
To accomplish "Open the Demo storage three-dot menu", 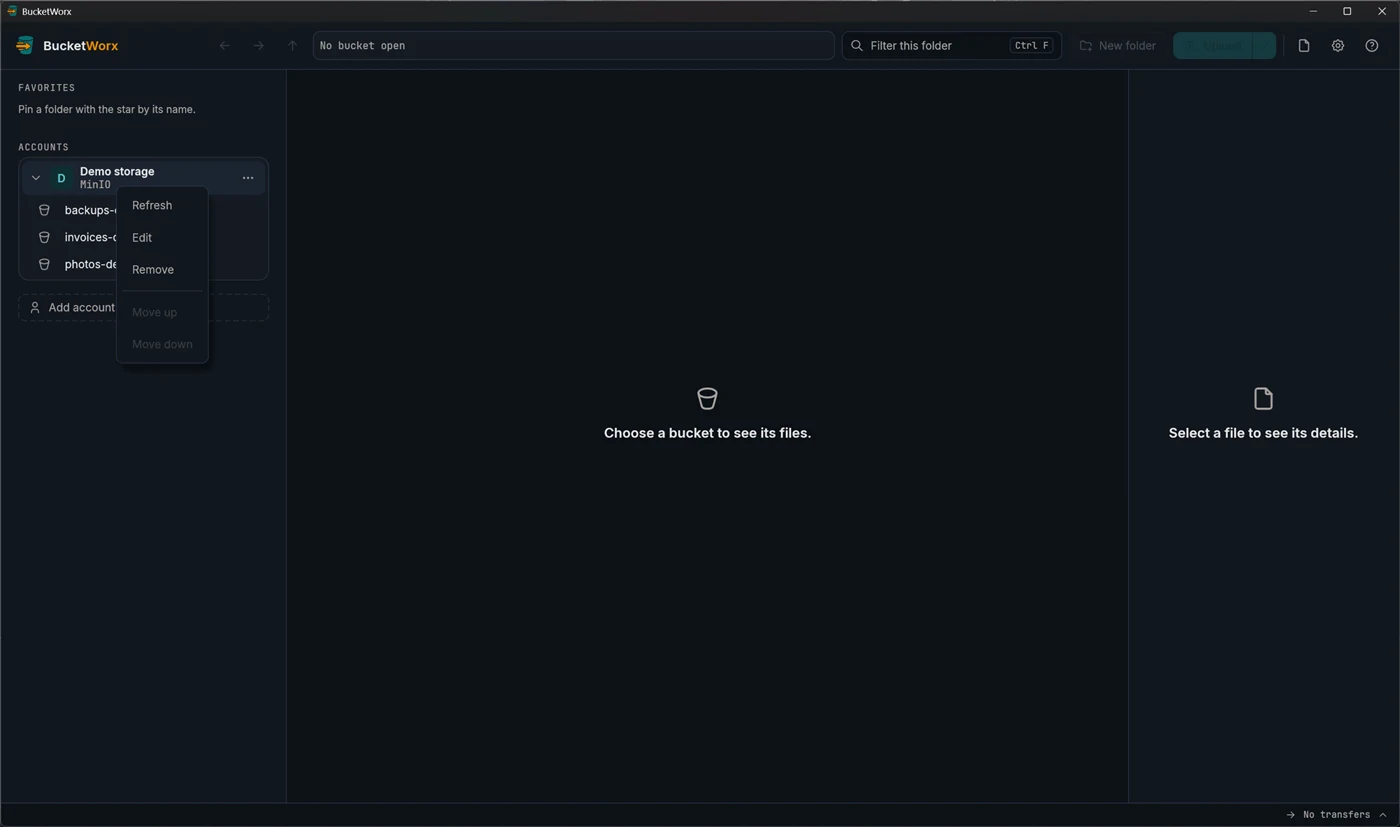I will coord(248,178).
